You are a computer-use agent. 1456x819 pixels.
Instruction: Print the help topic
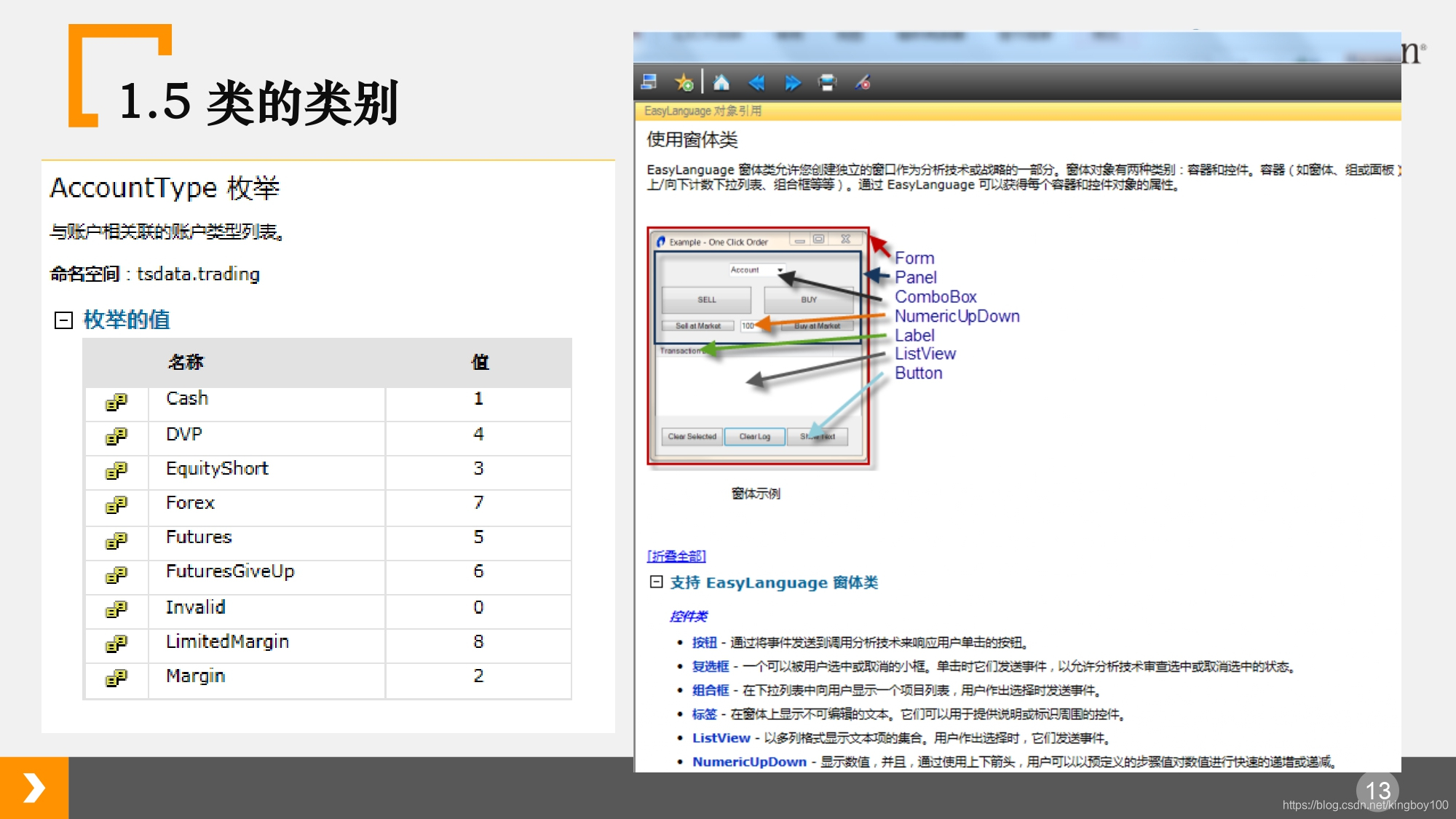click(x=827, y=82)
